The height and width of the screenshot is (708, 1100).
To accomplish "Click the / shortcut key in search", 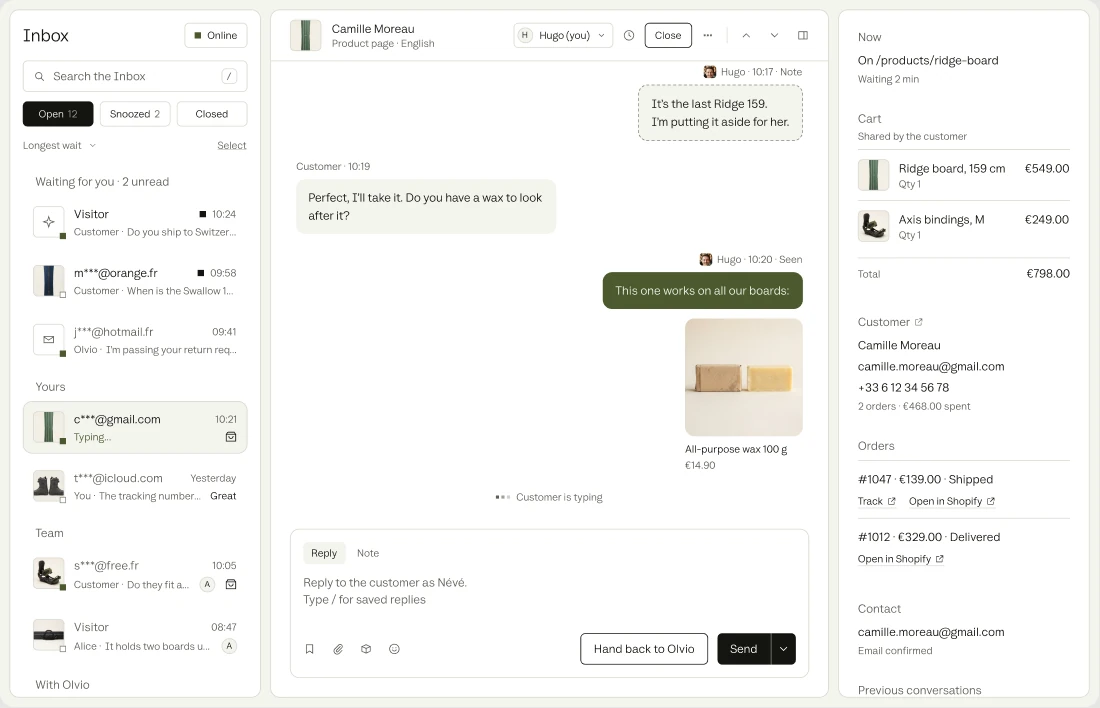I will [x=229, y=76].
